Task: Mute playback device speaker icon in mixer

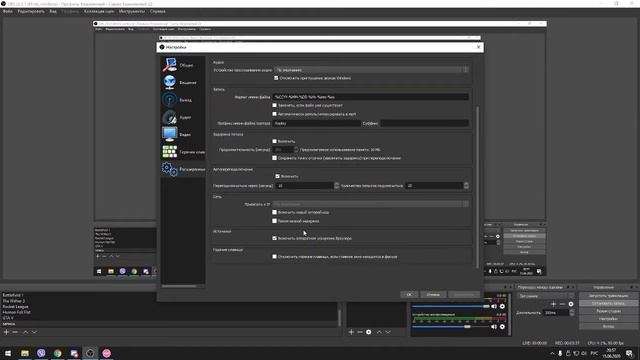Action: 494,327
